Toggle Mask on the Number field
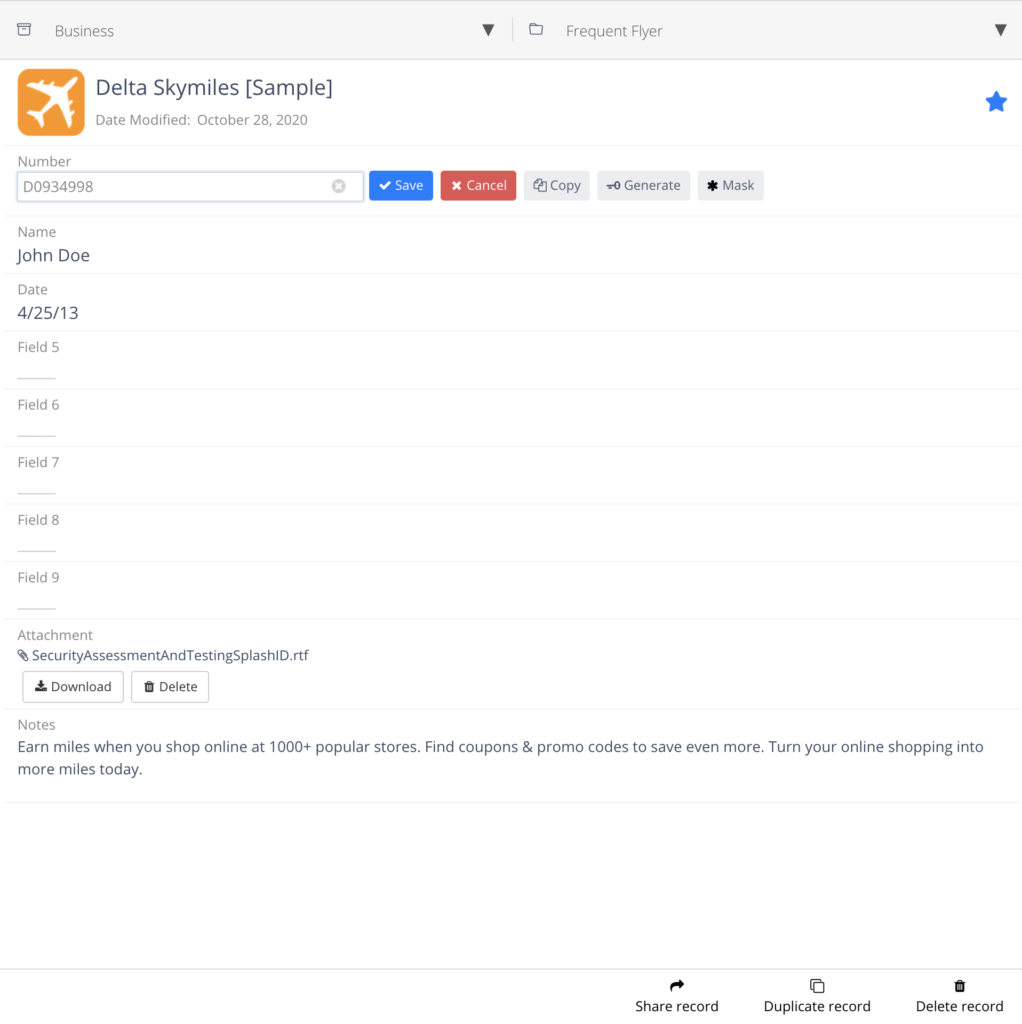Viewport: 1022px width, 1024px height. (x=730, y=186)
